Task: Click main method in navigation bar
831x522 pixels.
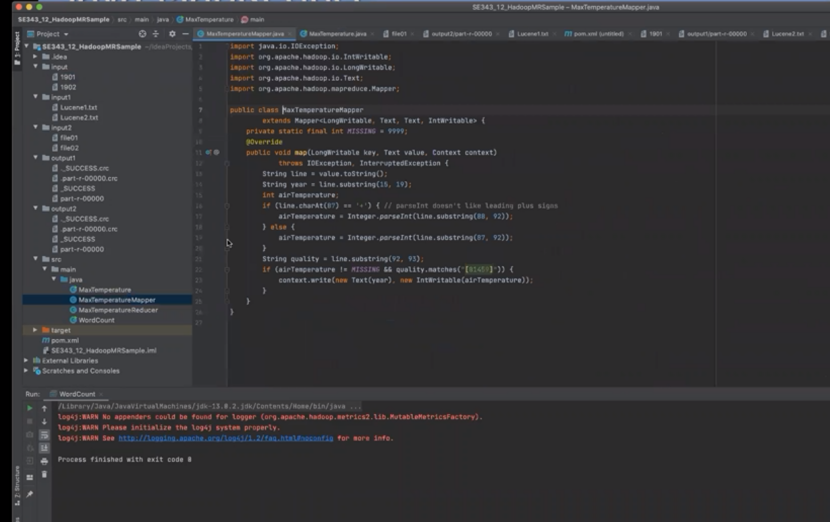Action: coord(253,20)
